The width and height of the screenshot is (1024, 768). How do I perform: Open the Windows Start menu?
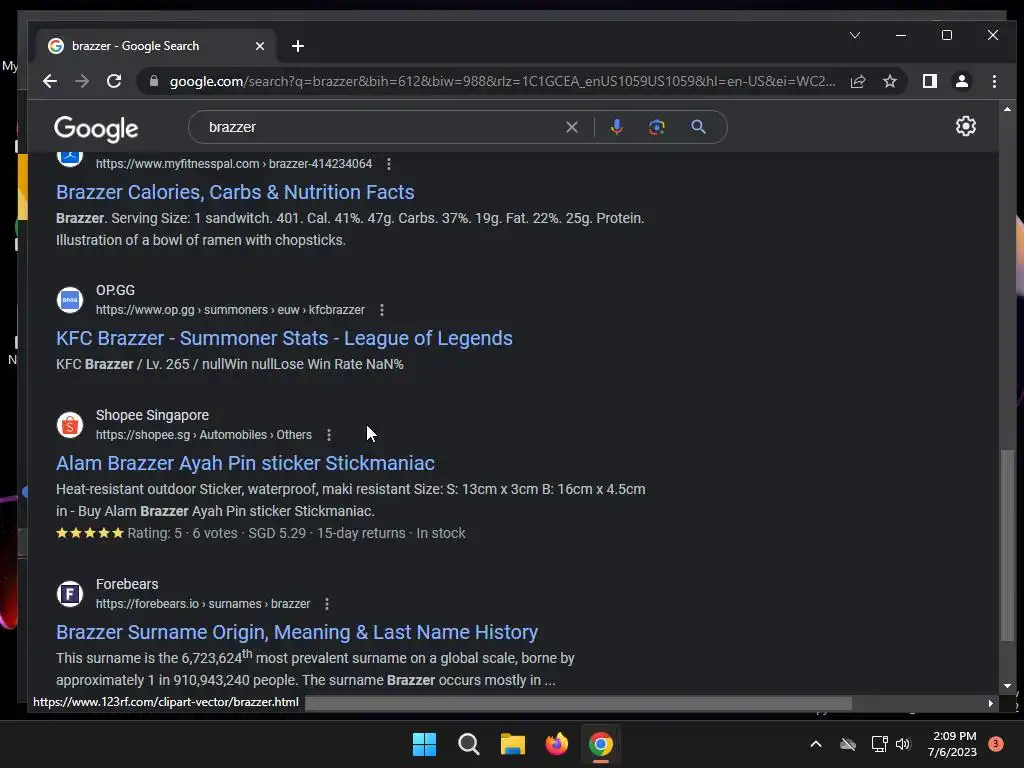tap(424, 744)
